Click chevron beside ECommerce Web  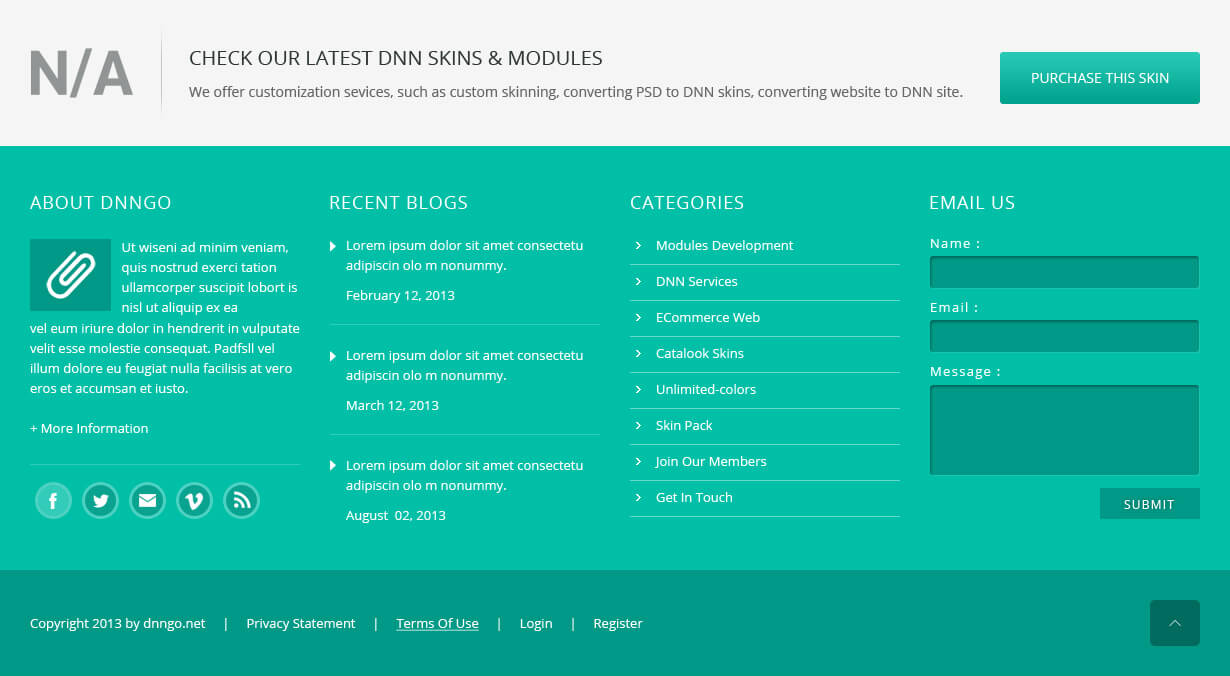click(638, 317)
